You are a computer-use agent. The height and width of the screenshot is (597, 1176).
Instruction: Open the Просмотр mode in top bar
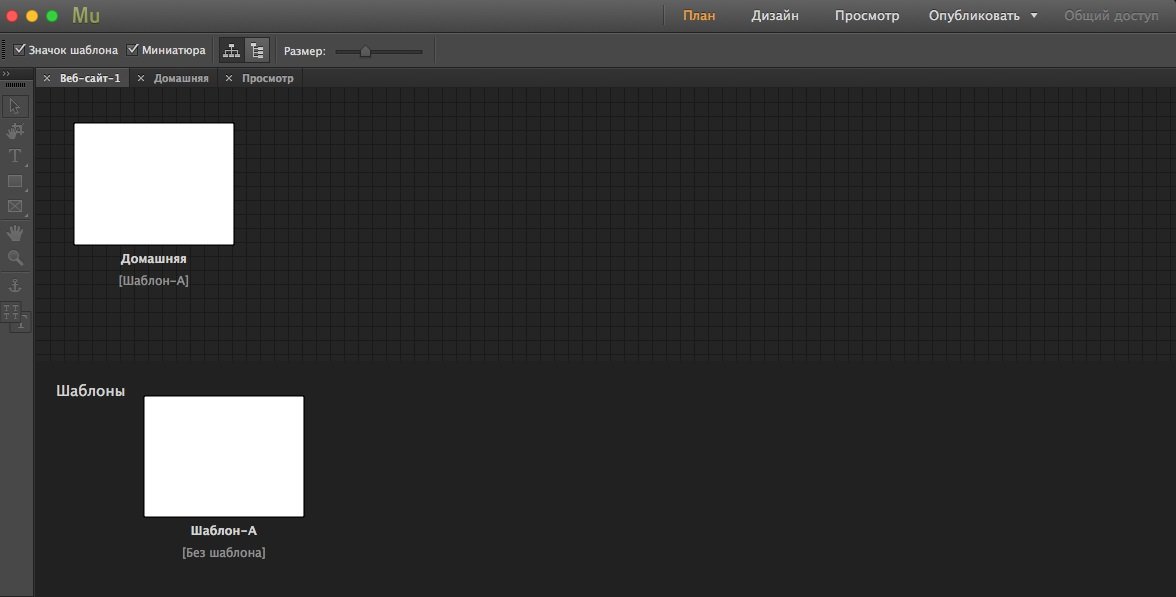pos(867,16)
